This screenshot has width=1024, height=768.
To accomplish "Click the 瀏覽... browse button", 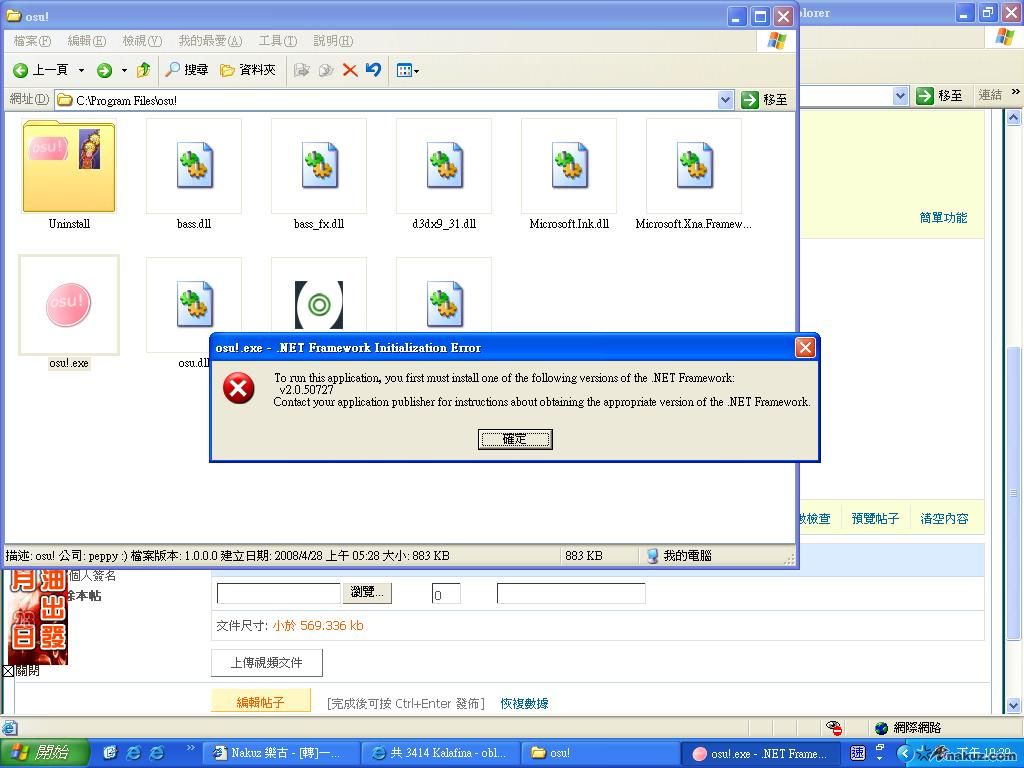I will (367, 592).
